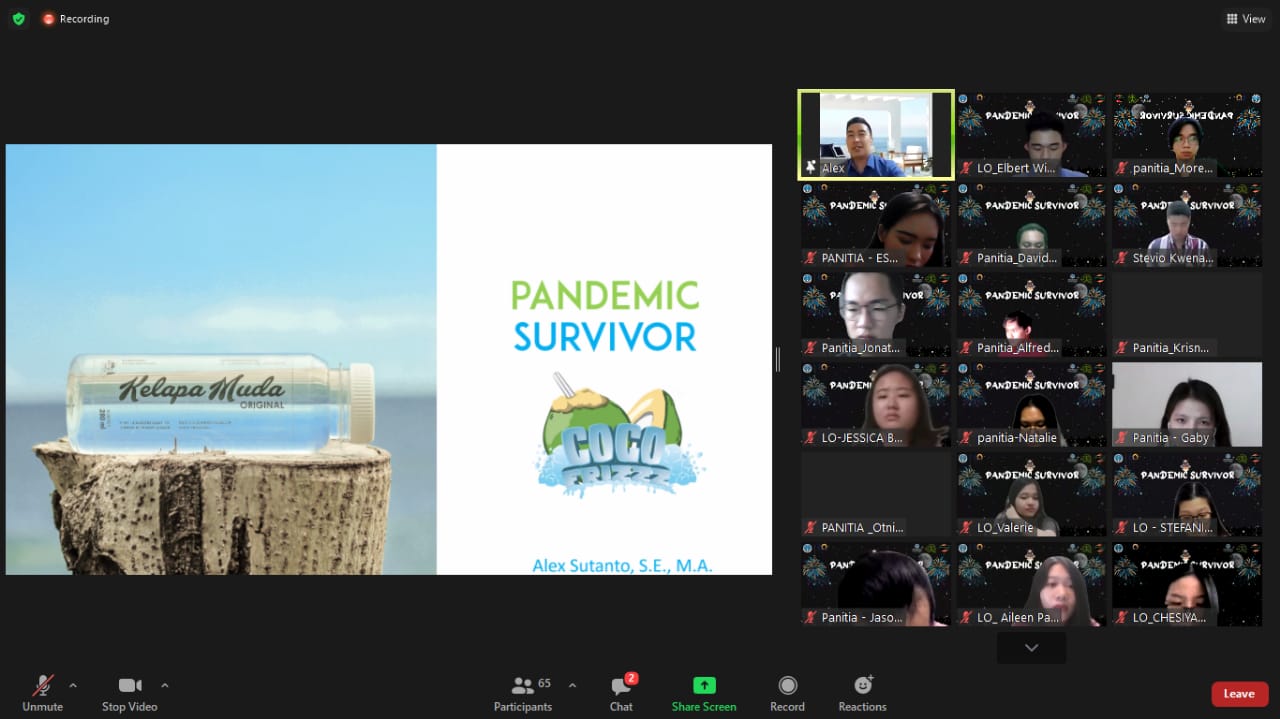Leave the meeting
1280x719 pixels.
[1240, 694]
